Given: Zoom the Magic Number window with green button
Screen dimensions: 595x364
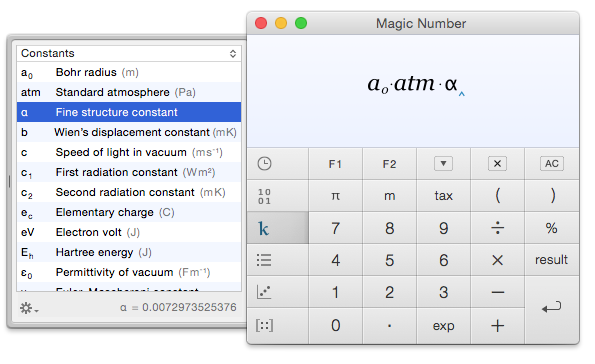Looking at the screenshot, I should pyautogui.click(x=301, y=23).
